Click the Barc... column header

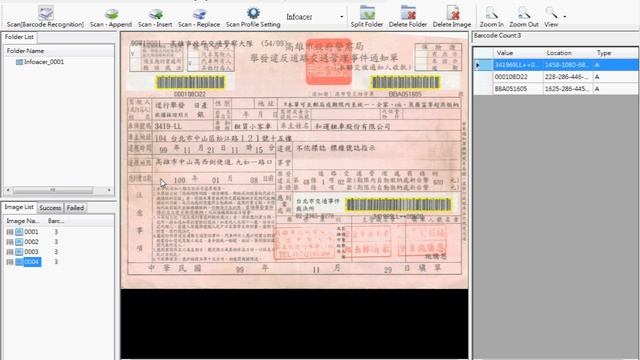point(56,221)
